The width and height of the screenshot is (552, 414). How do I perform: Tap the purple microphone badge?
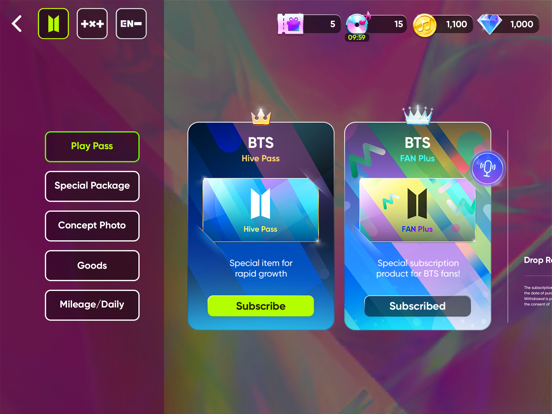tap(488, 168)
